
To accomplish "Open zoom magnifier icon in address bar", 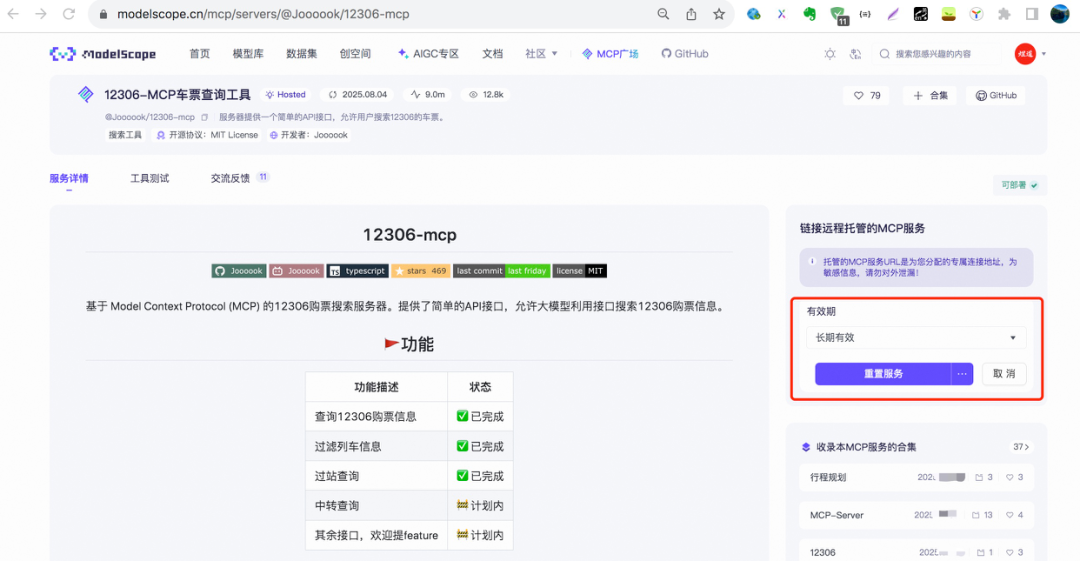I will pos(663,14).
